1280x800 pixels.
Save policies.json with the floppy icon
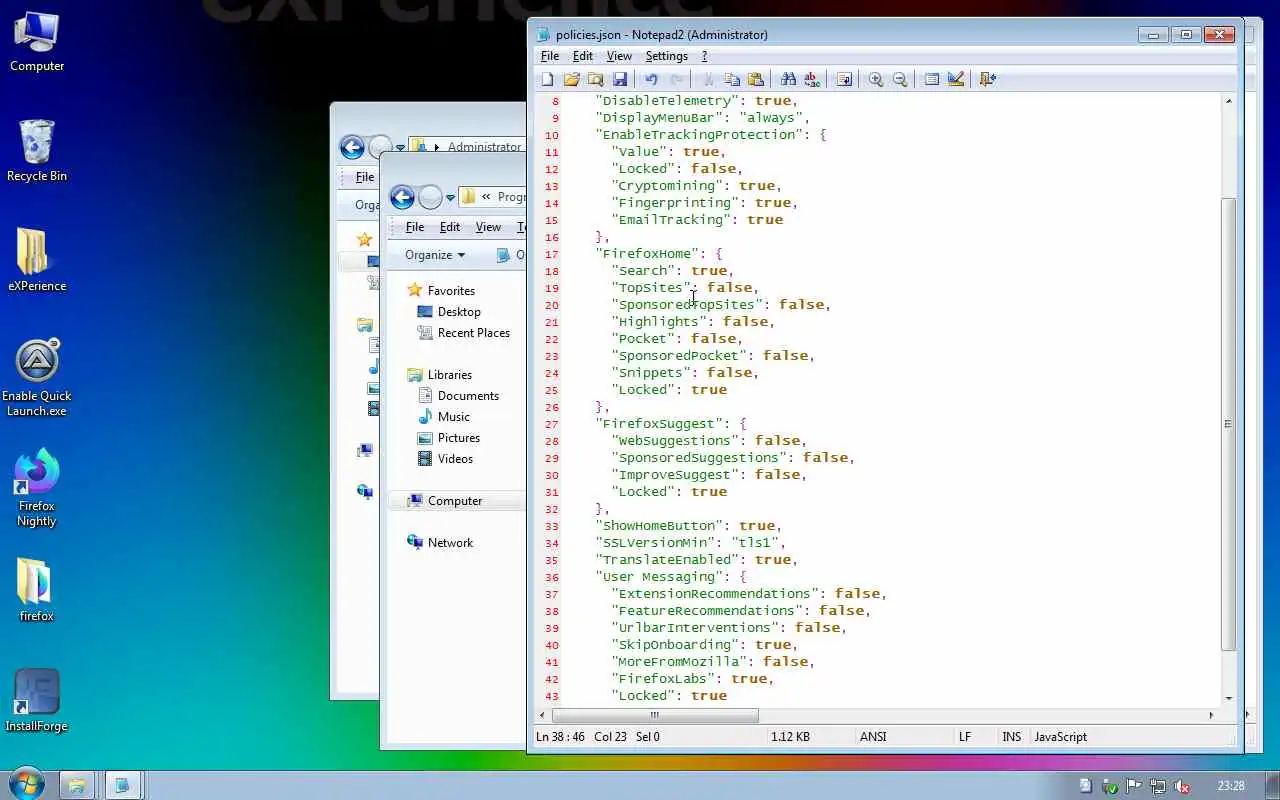619,79
